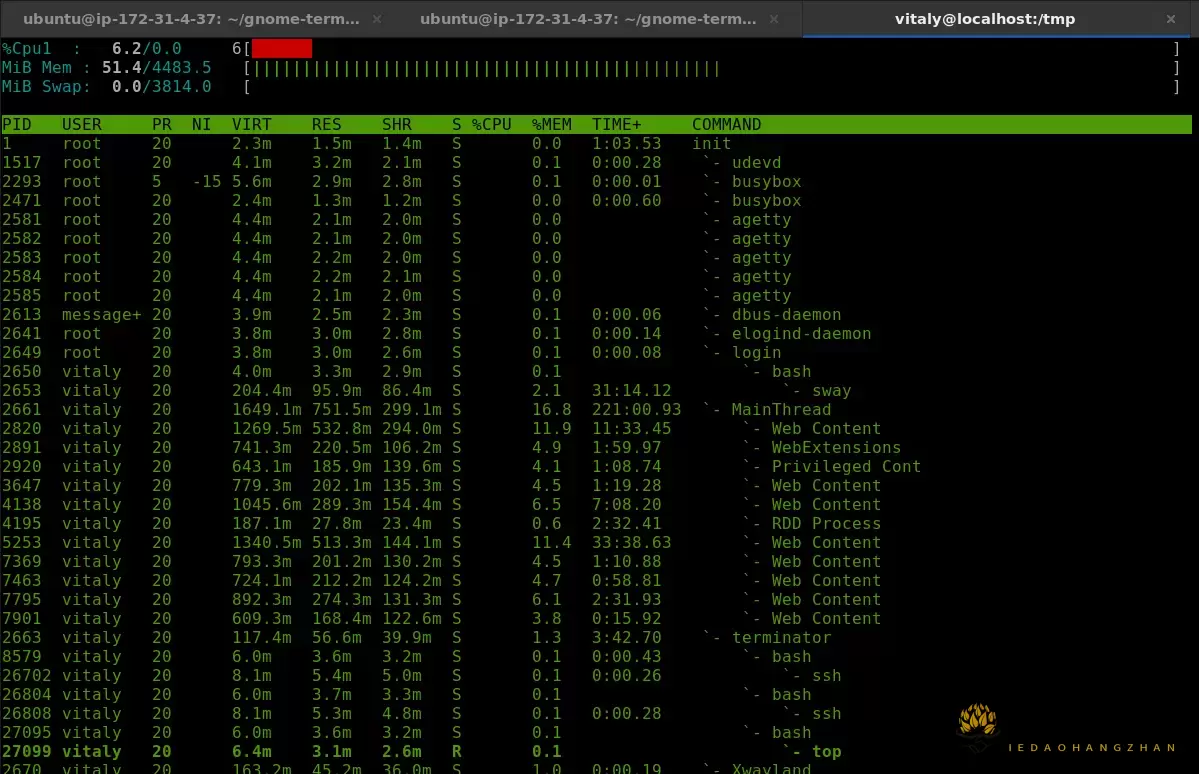Select the ssh row with PID 26808
This screenshot has height=774, width=1199.
click(x=596, y=714)
